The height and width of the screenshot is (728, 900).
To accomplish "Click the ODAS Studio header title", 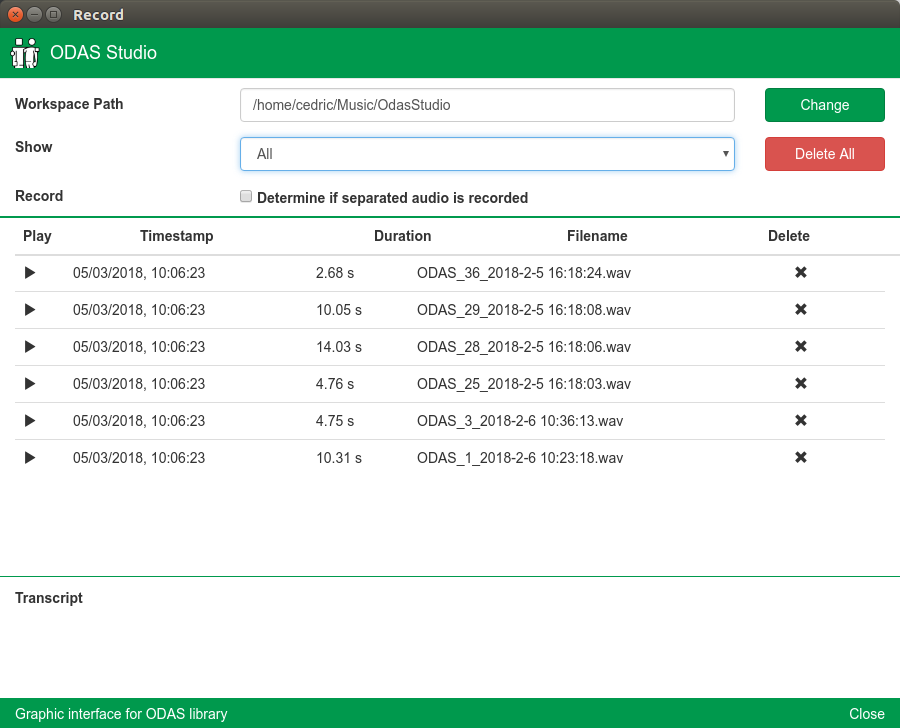I will point(103,53).
